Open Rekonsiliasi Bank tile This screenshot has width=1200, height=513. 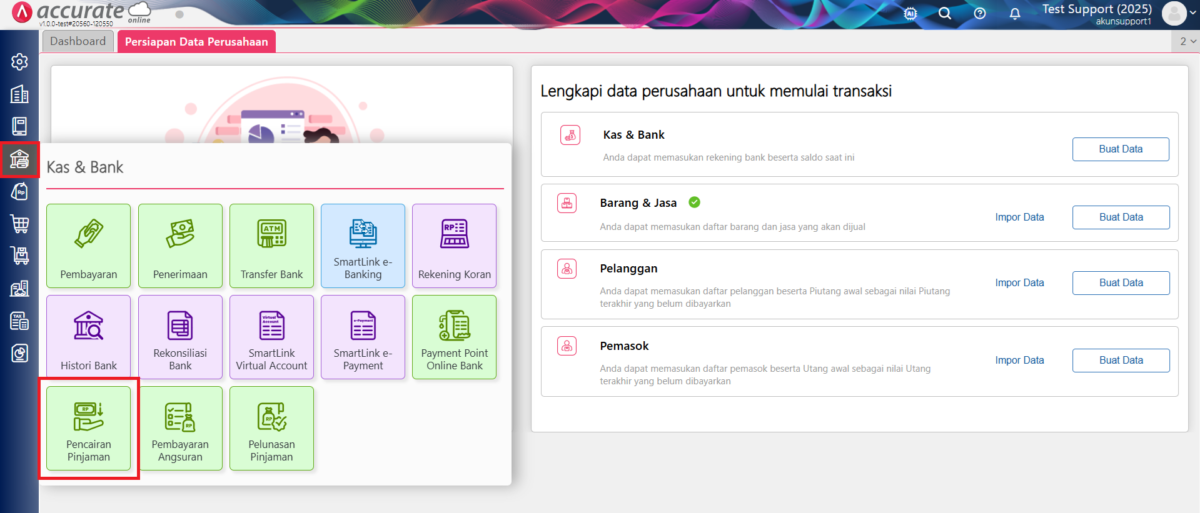coord(180,337)
